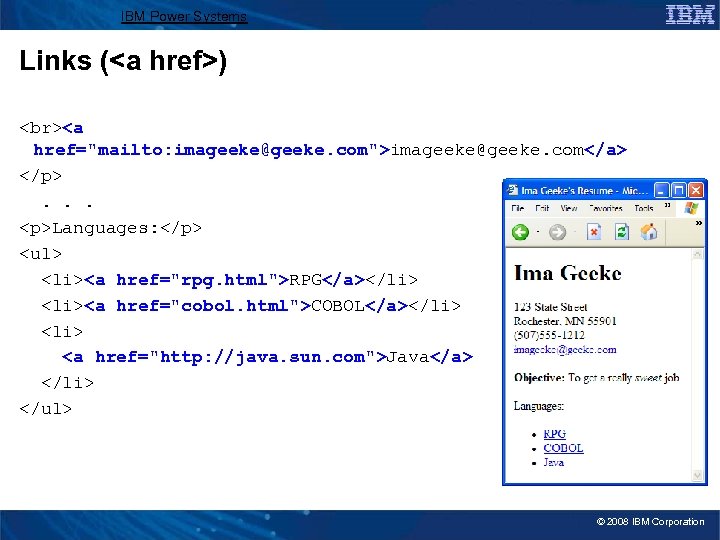Click the closing '</ul>' code line
720x540 pixels.
click(45, 409)
